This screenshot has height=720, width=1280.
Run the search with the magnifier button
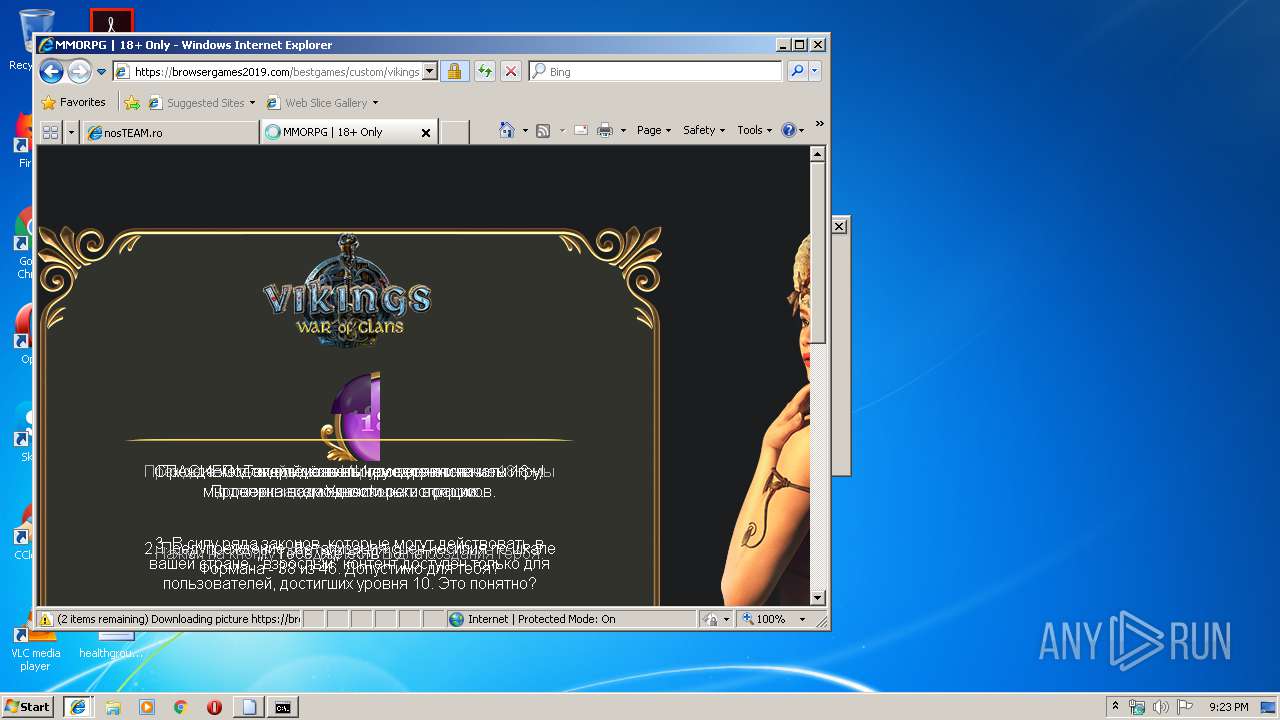[x=797, y=72]
